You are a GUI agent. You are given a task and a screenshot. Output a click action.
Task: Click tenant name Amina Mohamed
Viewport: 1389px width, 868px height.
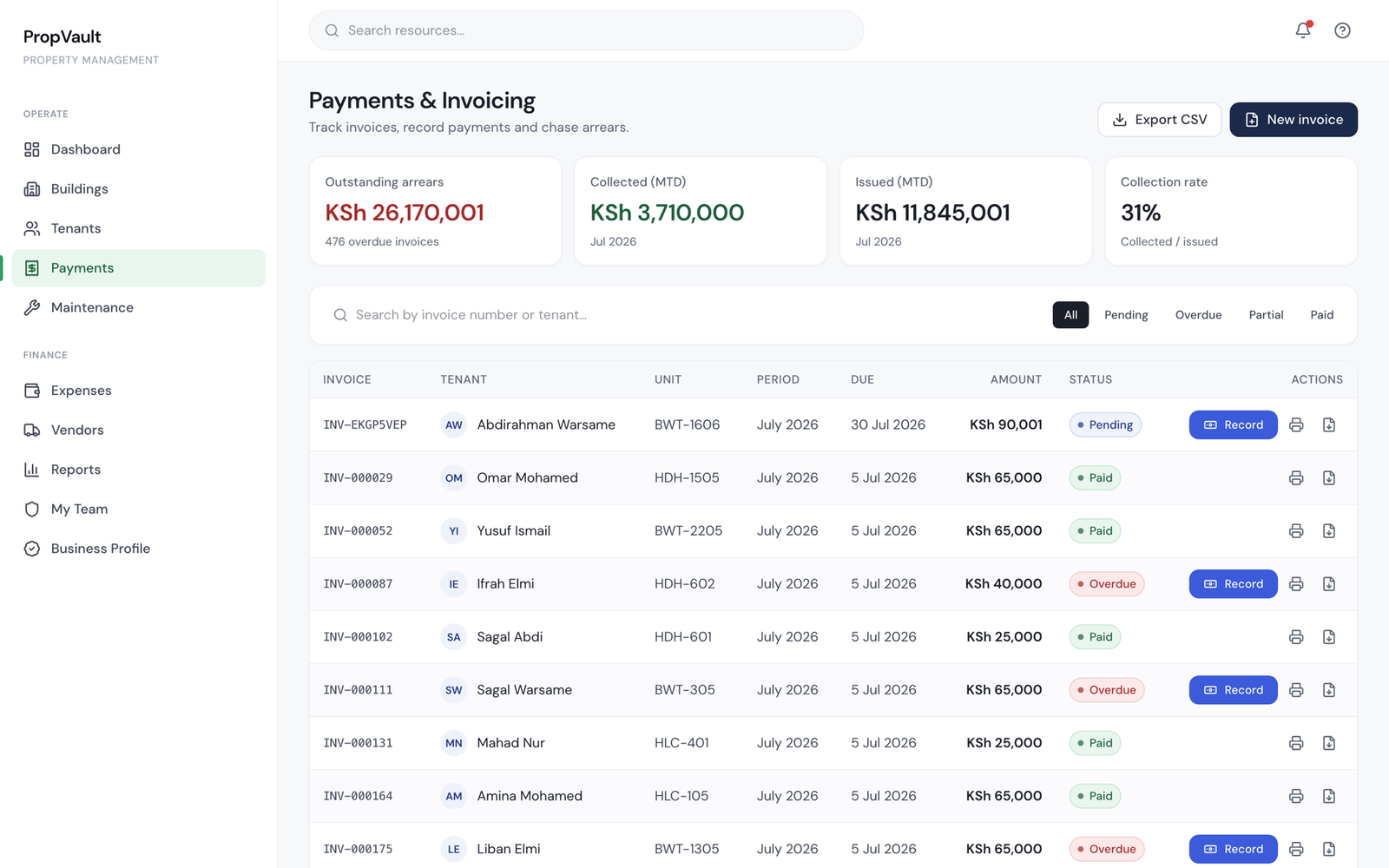point(530,796)
